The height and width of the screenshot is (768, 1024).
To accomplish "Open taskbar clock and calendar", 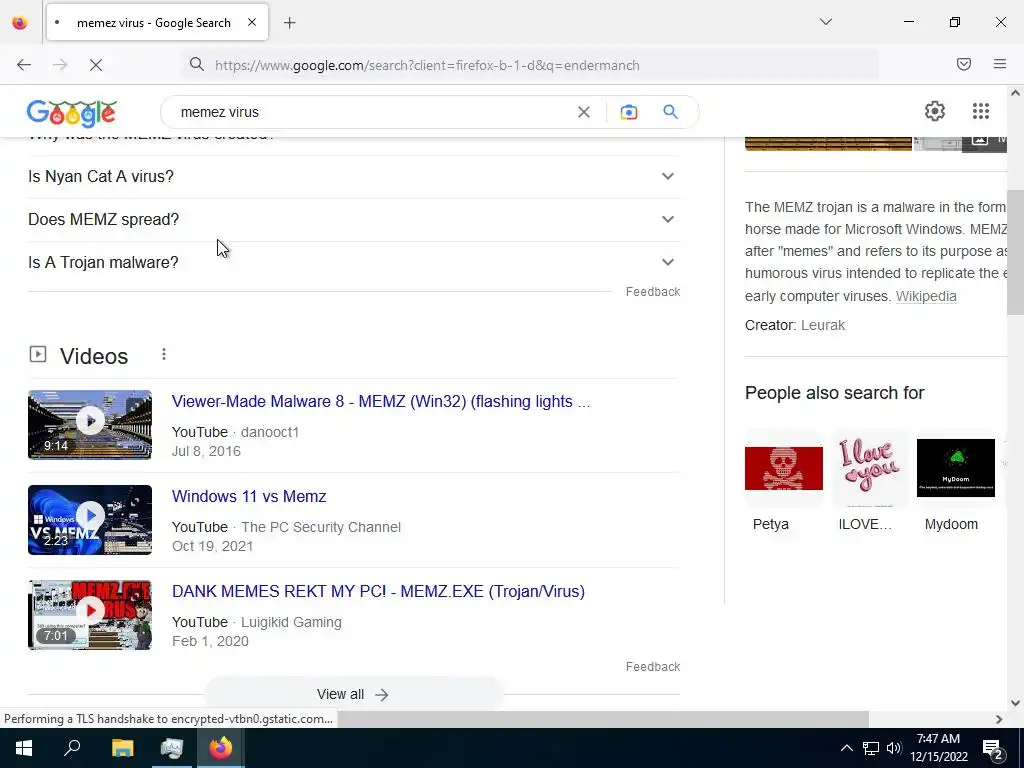I will 938,748.
